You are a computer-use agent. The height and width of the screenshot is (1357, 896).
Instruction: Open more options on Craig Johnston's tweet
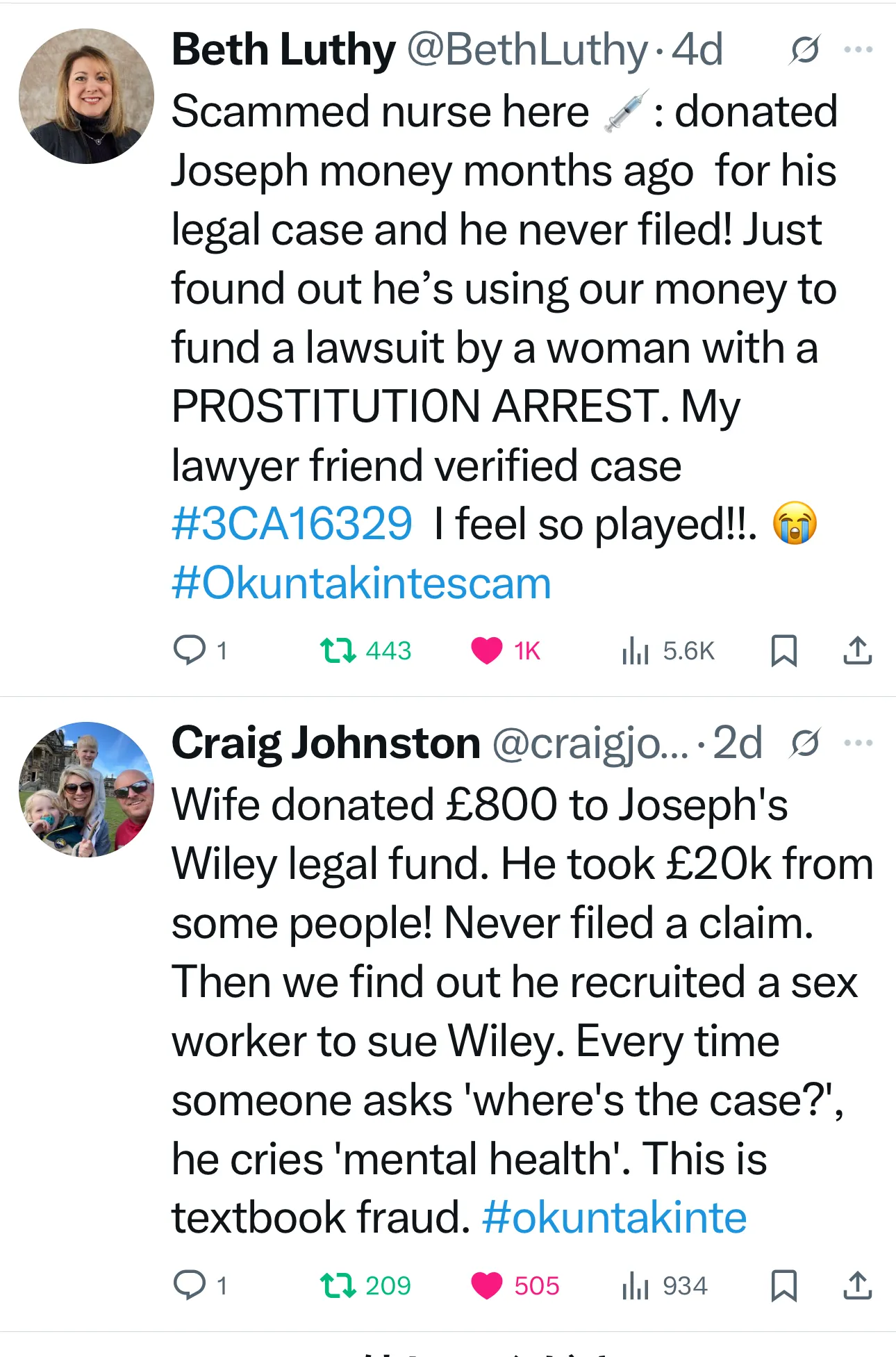[858, 743]
